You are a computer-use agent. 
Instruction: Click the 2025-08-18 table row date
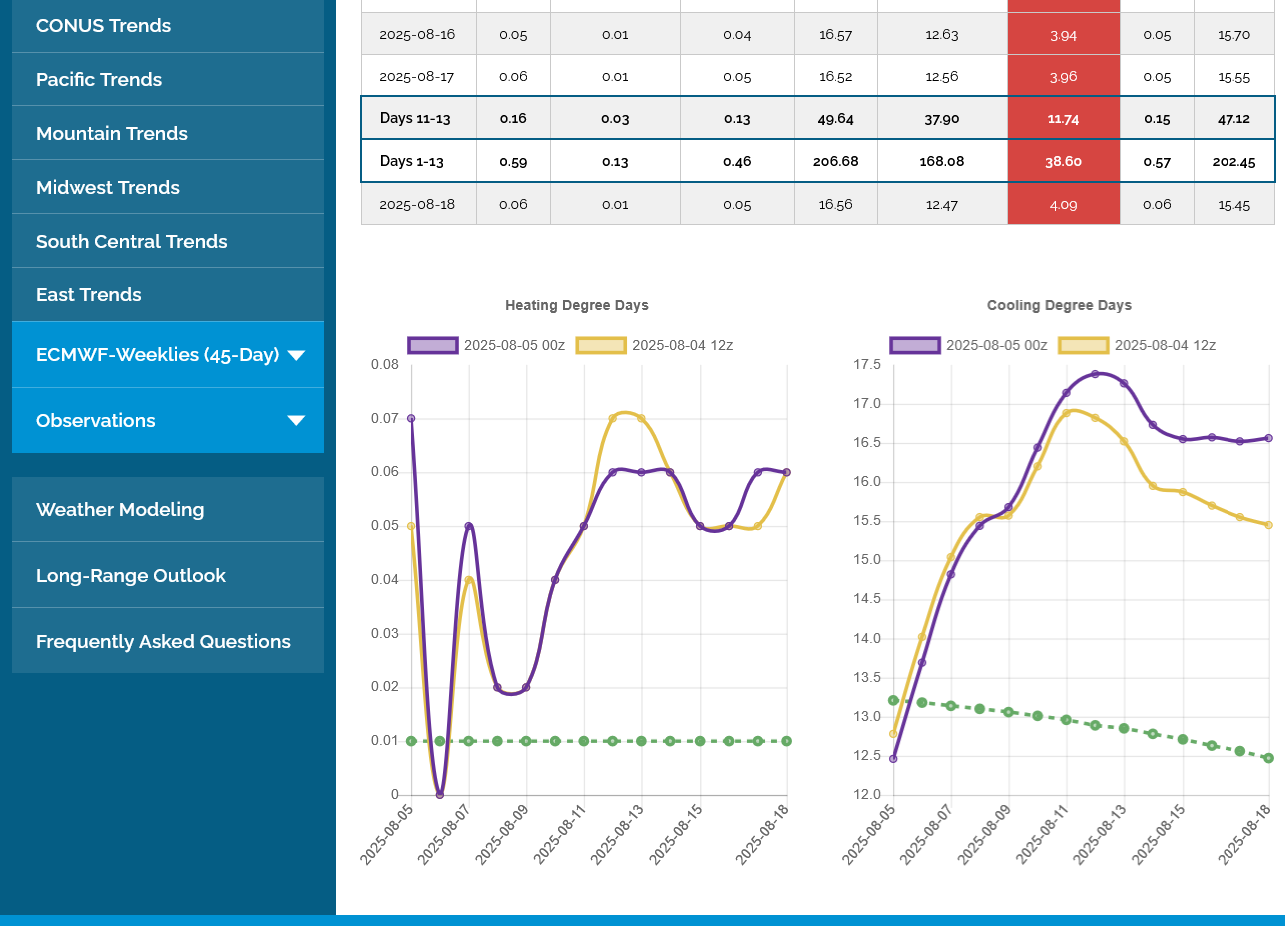click(x=417, y=204)
